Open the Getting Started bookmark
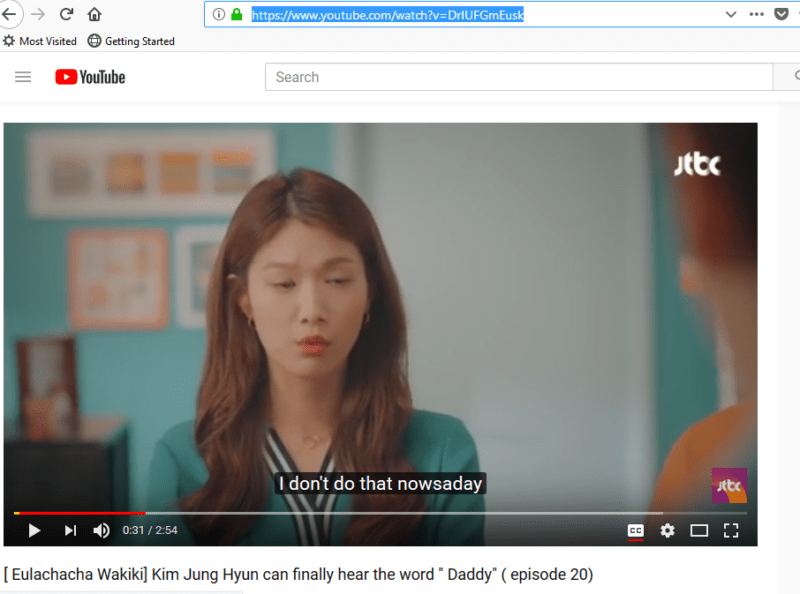The width and height of the screenshot is (800, 594). [131, 41]
